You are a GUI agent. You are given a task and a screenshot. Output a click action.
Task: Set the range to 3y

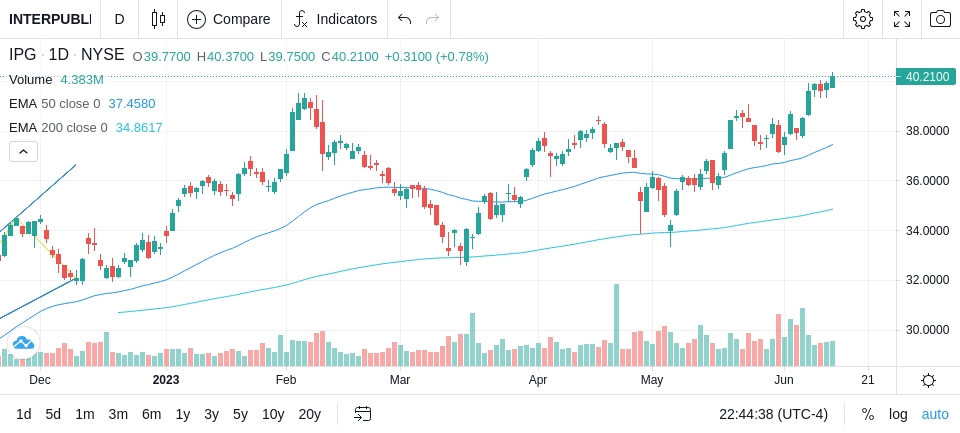211,415
